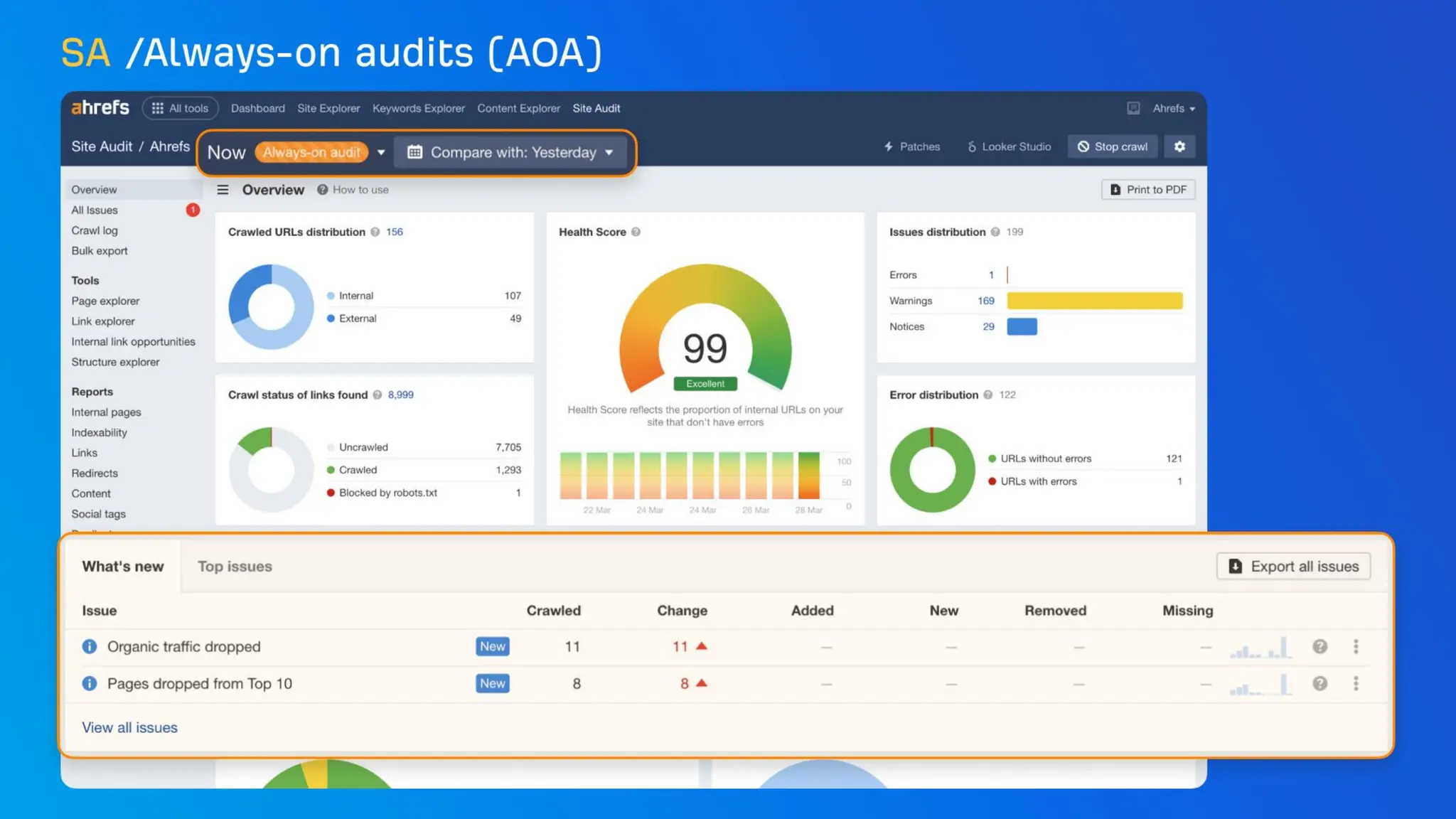The height and width of the screenshot is (819, 1456).
Task: Toggle the sidebar hamburger menu icon
Action: point(223,190)
